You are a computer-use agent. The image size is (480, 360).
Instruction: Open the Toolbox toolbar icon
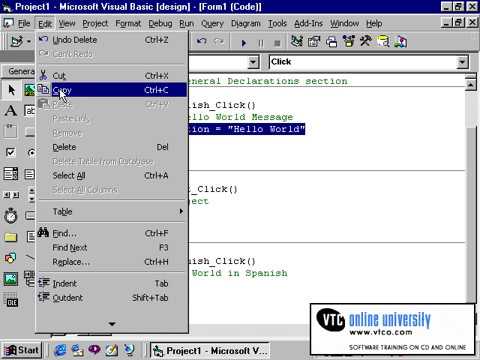[x=366, y=41]
